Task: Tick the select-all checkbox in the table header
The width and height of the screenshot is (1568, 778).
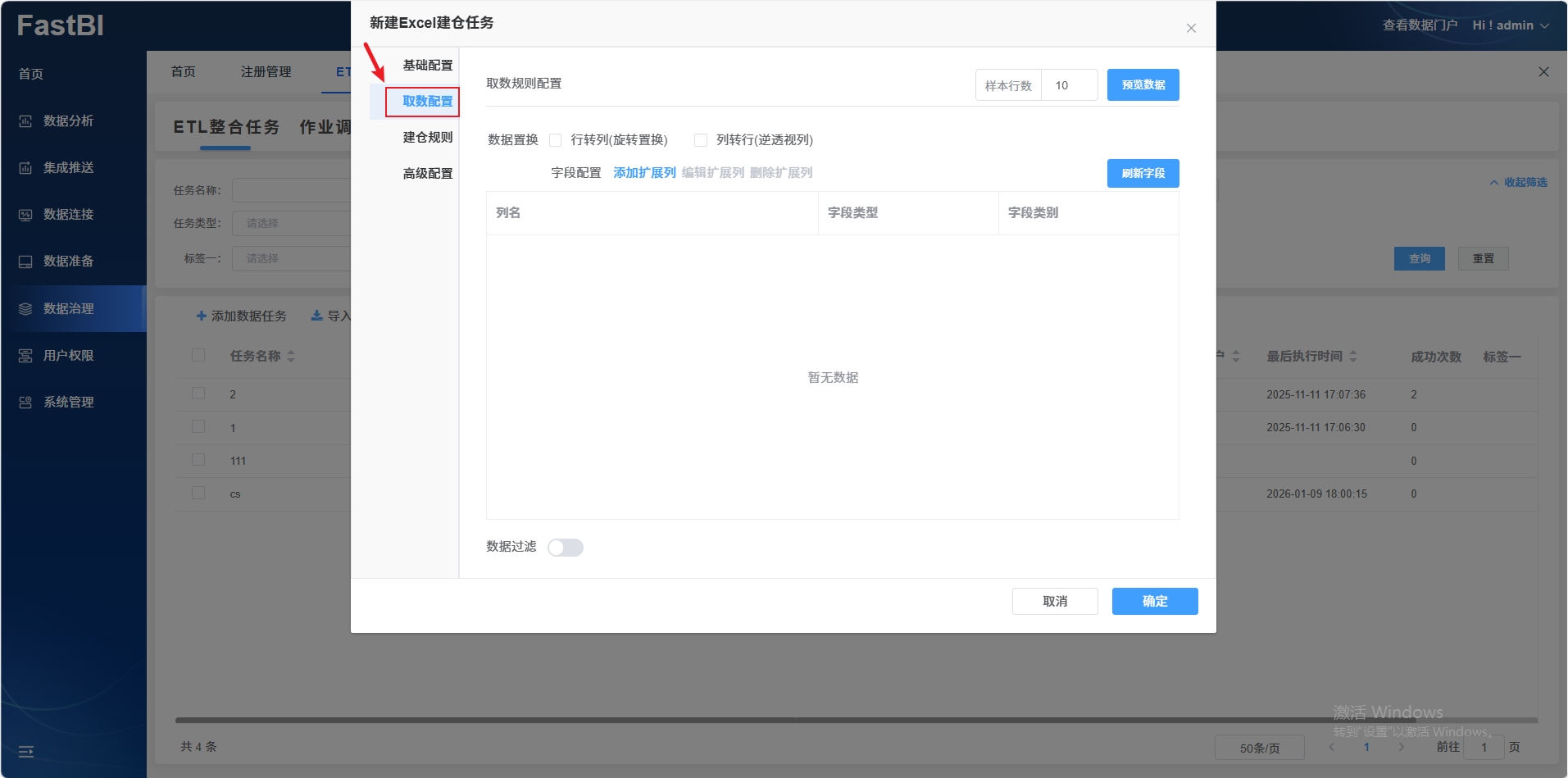Action: click(198, 355)
